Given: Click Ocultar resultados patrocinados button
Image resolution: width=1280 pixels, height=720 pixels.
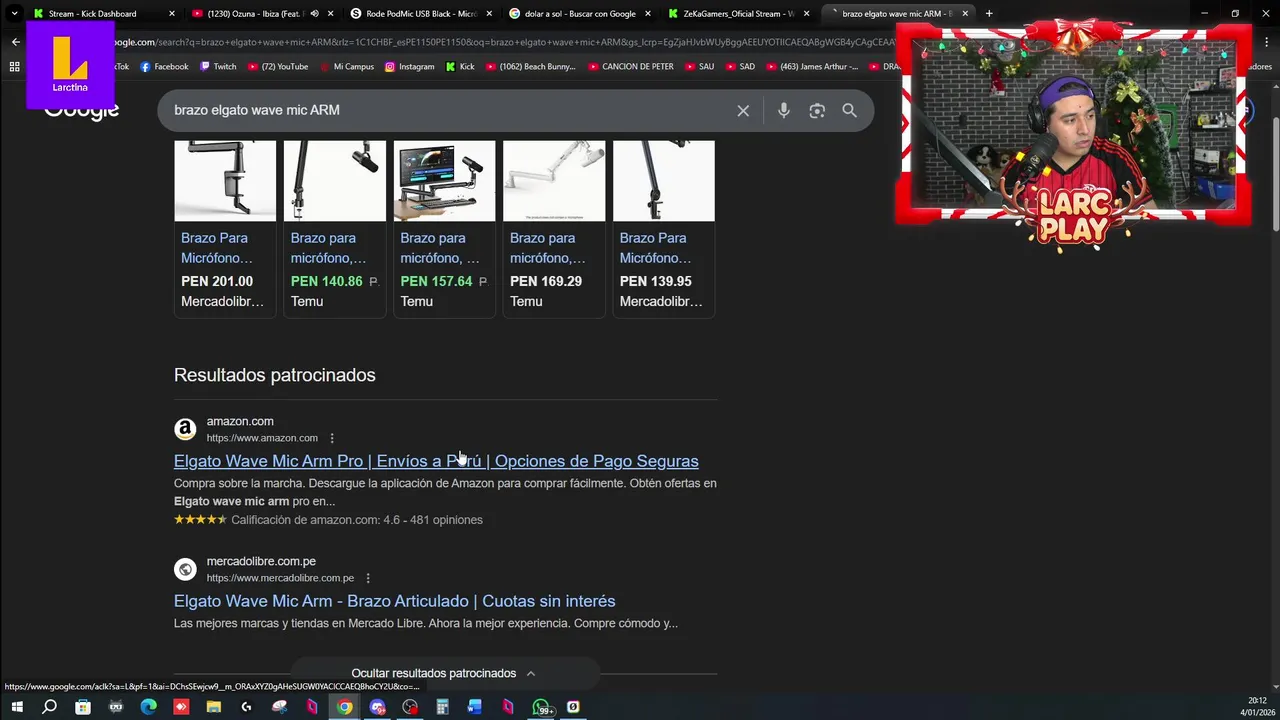Looking at the screenshot, I should [x=444, y=674].
